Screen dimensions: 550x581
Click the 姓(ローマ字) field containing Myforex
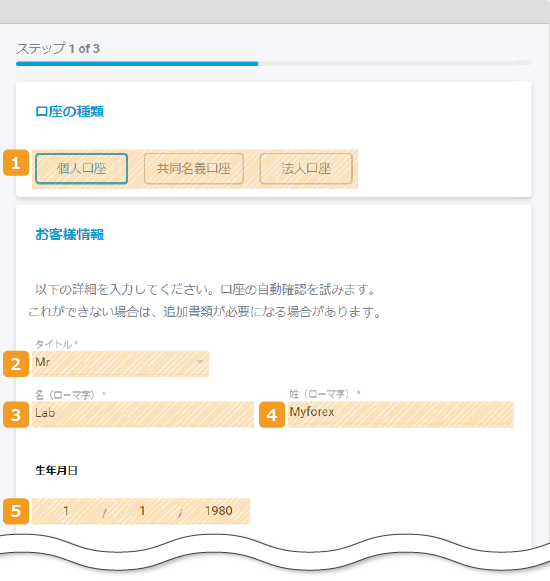point(401,414)
